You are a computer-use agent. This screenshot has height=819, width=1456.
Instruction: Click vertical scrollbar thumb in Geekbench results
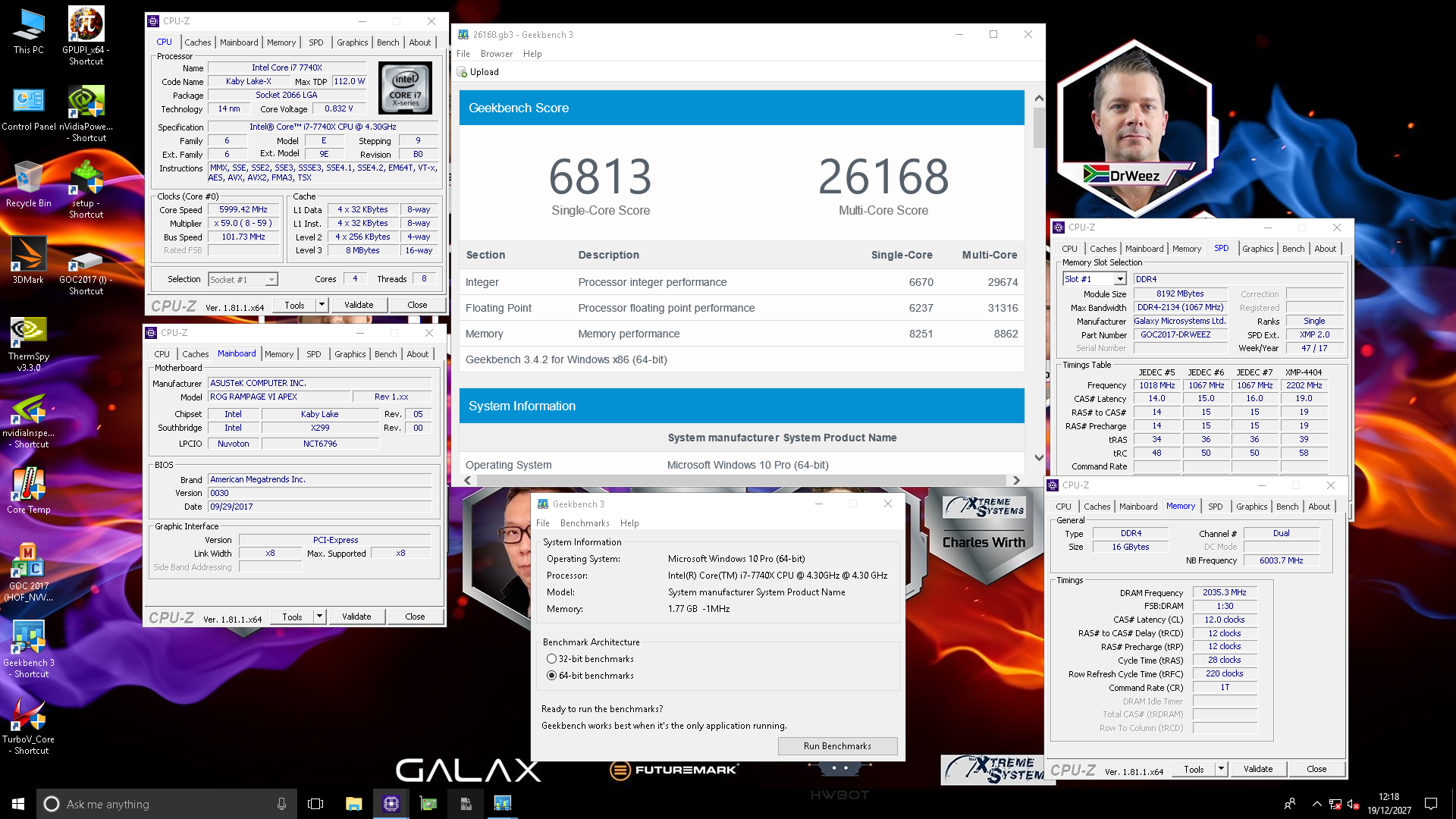1039,127
